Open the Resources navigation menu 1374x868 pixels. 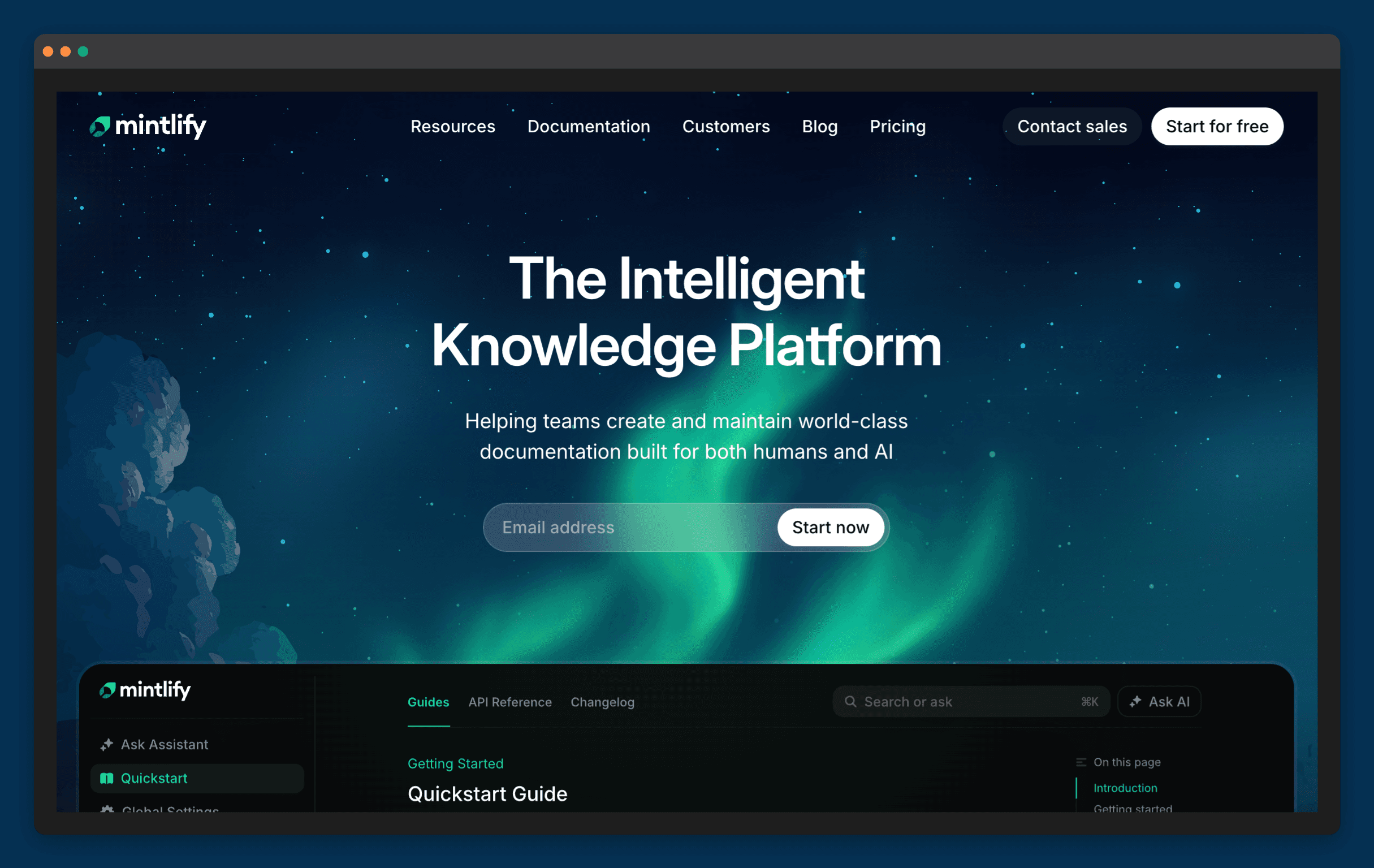452,127
